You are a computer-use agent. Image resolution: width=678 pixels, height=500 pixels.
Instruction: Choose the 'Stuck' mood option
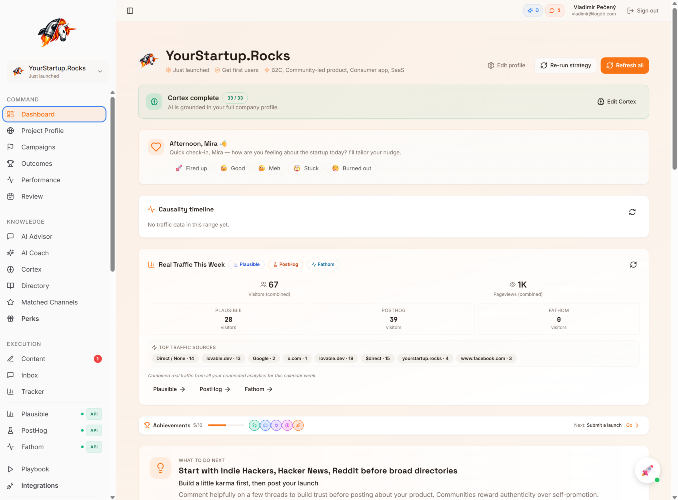pyautogui.click(x=306, y=168)
